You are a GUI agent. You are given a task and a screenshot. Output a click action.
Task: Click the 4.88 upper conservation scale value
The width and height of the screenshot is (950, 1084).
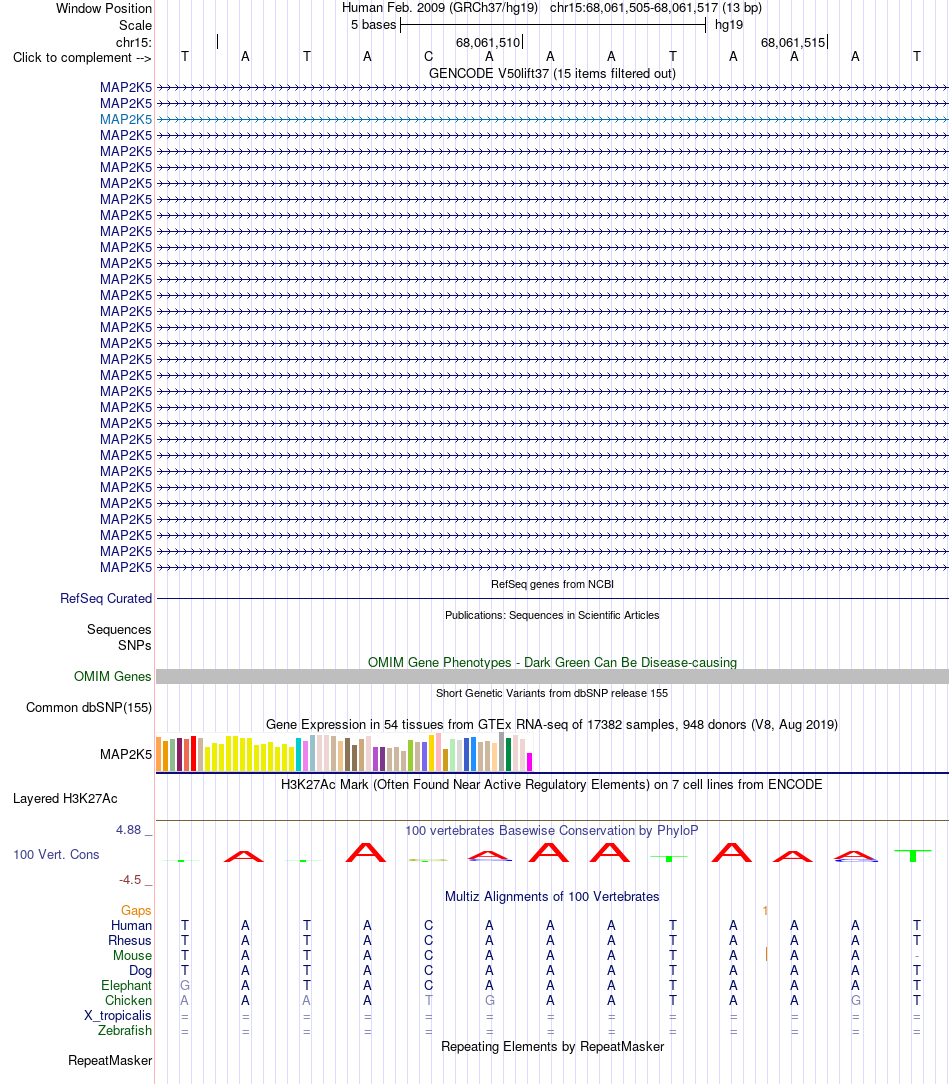pos(129,830)
